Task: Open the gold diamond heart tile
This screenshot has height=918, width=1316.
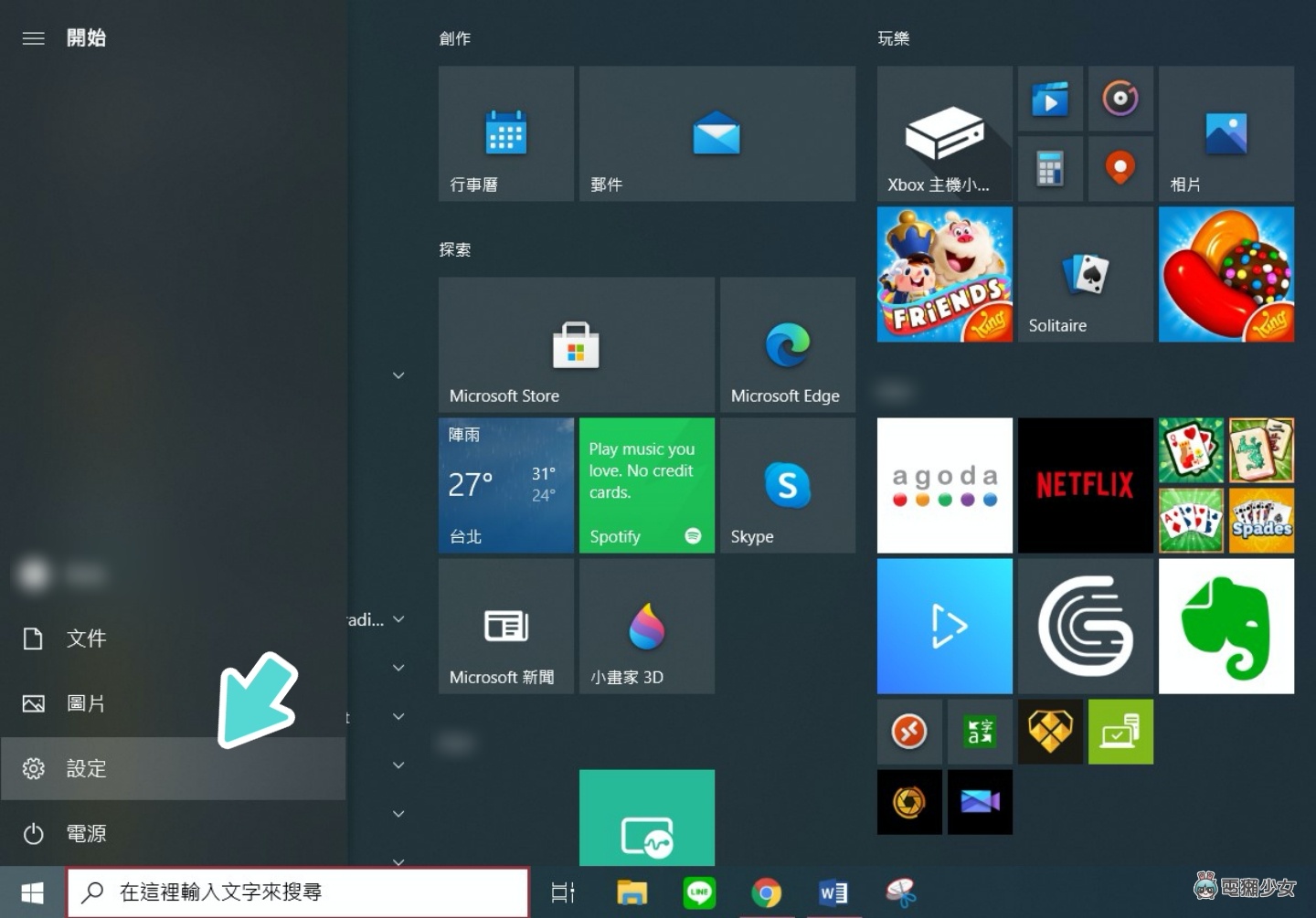Action: point(1050,732)
